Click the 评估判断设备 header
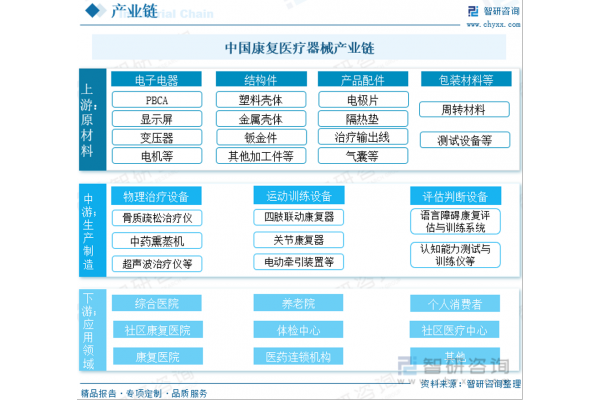The width and height of the screenshot is (600, 400). click(455, 195)
